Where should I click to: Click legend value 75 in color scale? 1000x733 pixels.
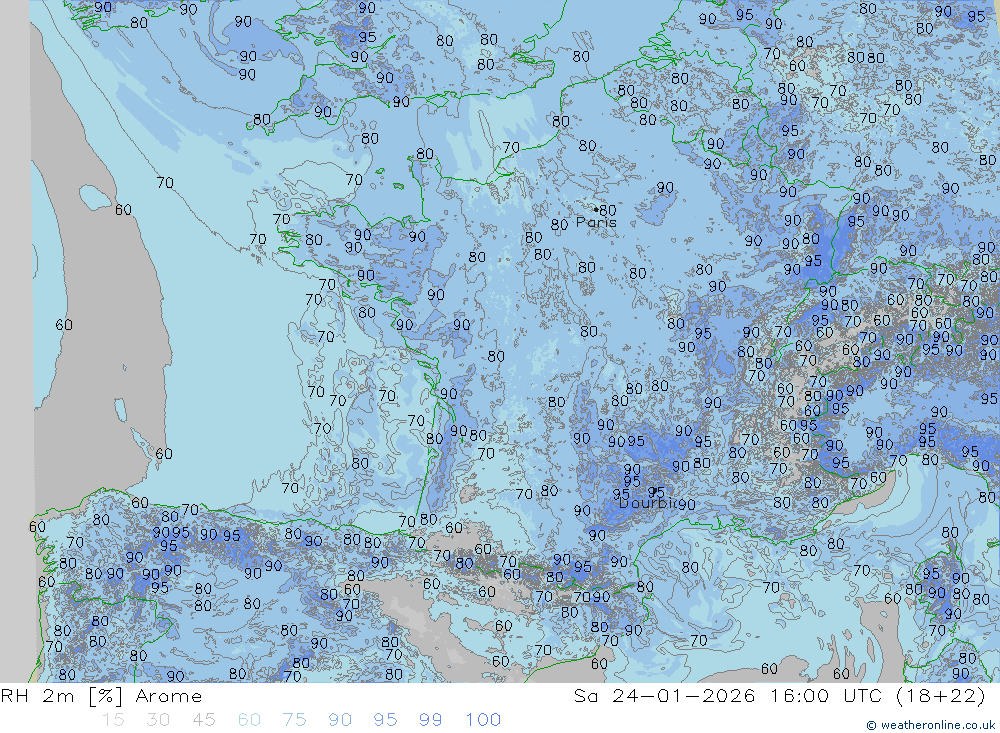coord(294,720)
